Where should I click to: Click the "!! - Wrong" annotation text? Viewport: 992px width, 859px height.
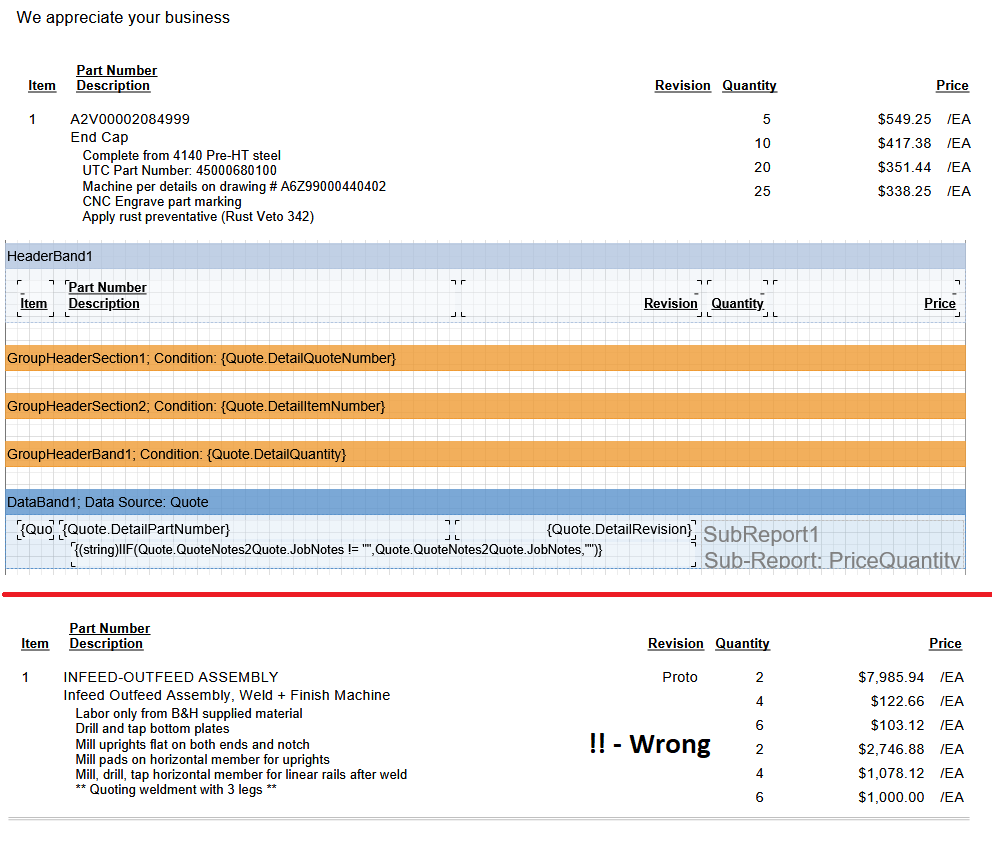(650, 744)
